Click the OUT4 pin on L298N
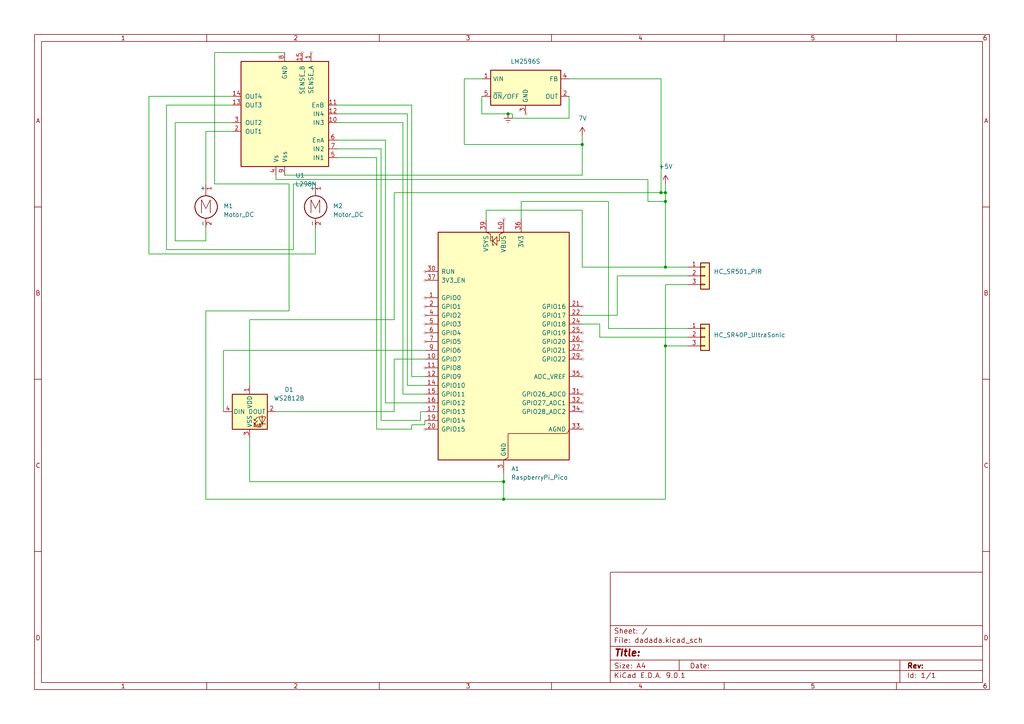 tap(253, 97)
